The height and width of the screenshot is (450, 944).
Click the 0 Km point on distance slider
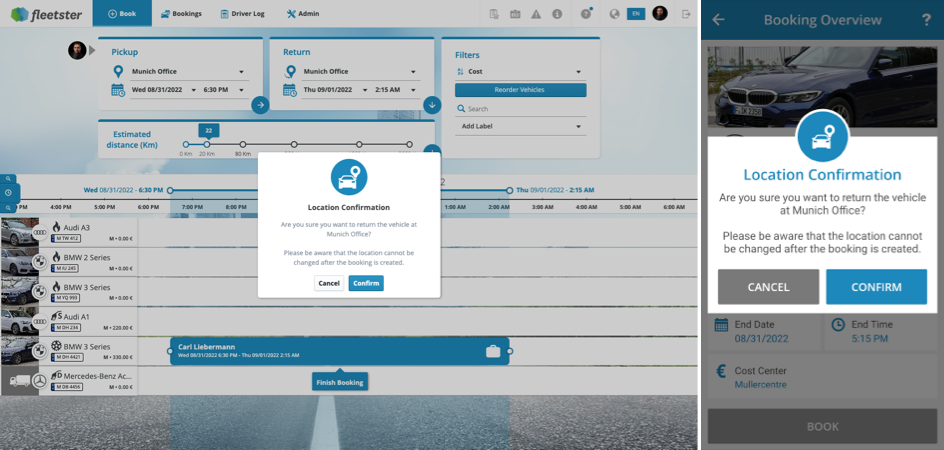coord(185,145)
